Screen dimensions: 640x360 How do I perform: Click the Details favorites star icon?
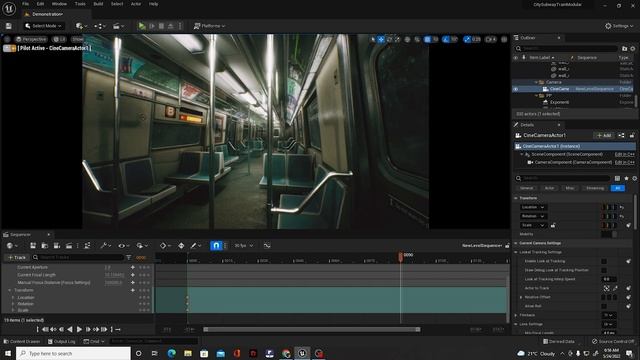coord(627,178)
